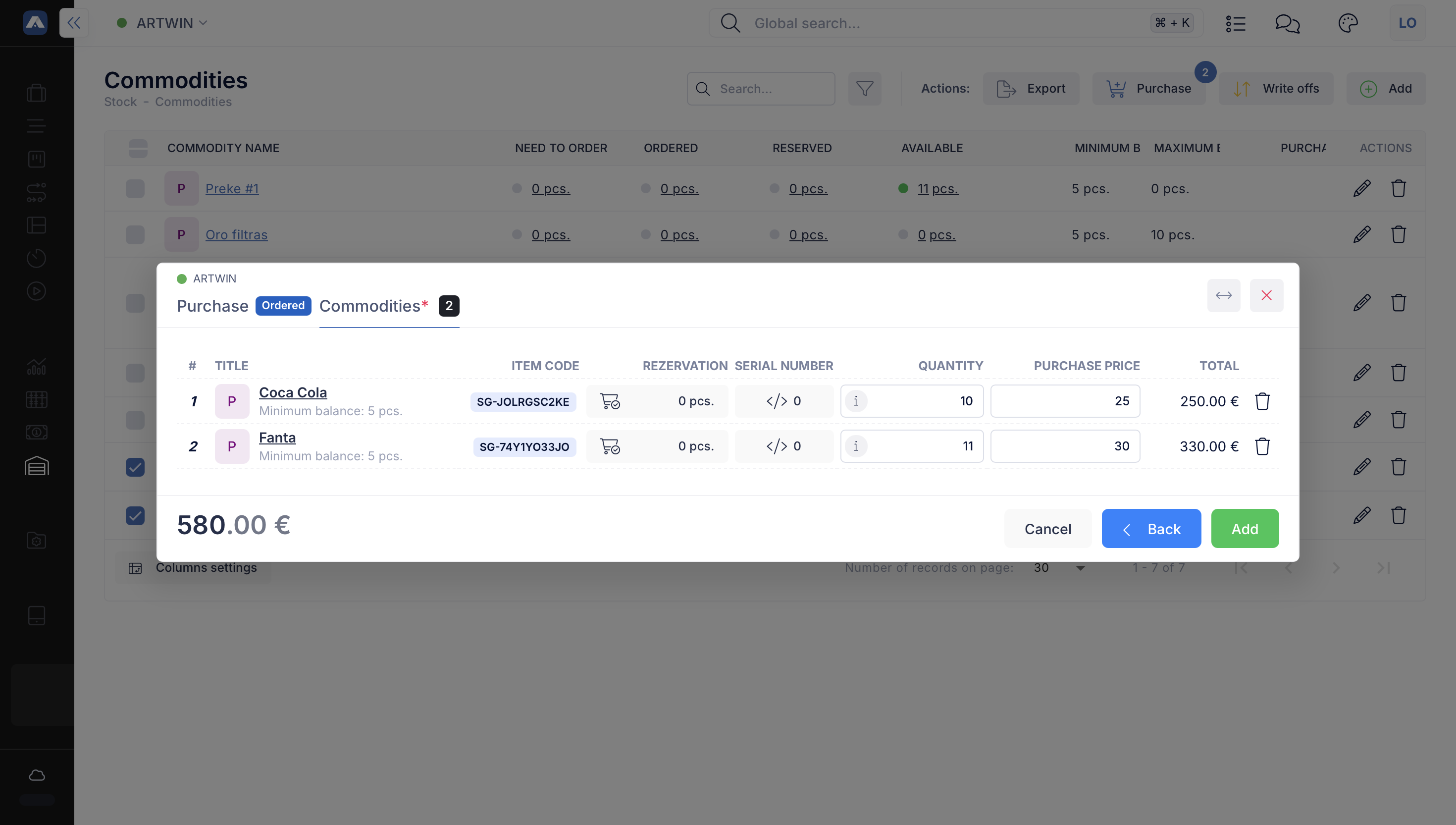
Task: Toggle the dialog width expand arrows icon
Action: (x=1223, y=295)
